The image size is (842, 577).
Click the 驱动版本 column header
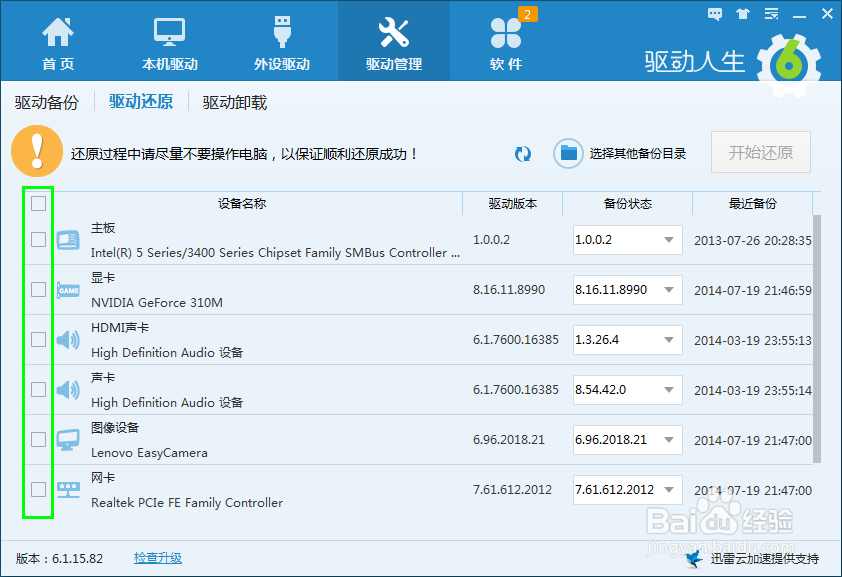[x=512, y=203]
